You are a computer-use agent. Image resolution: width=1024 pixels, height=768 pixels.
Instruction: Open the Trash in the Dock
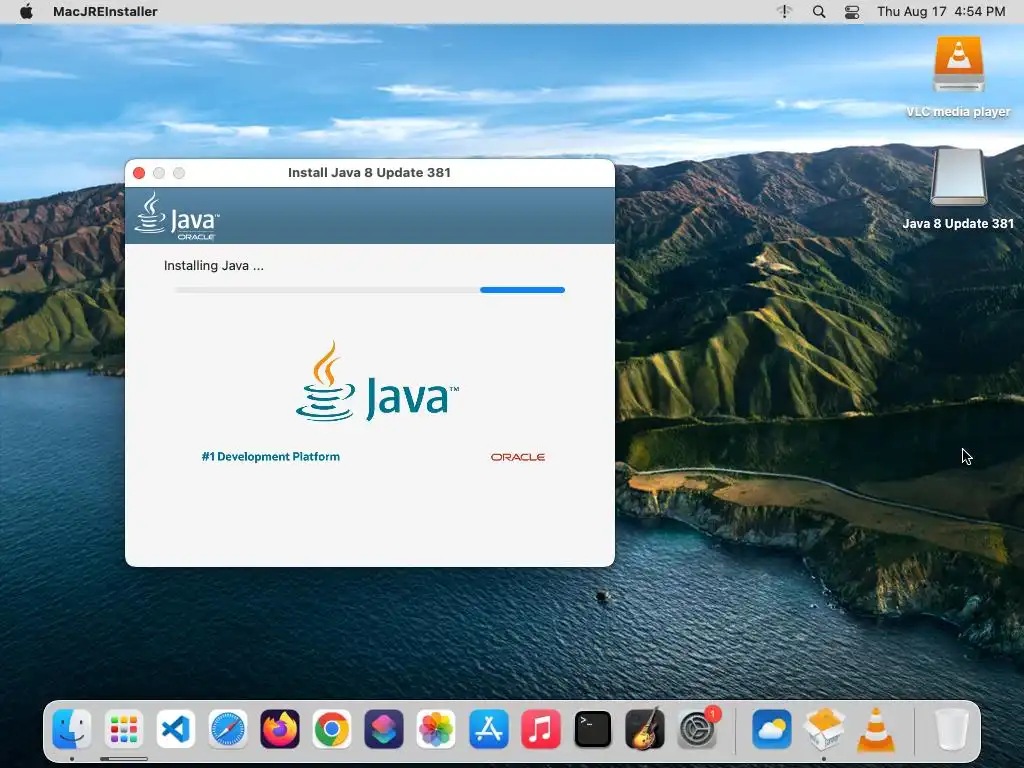(x=952, y=729)
